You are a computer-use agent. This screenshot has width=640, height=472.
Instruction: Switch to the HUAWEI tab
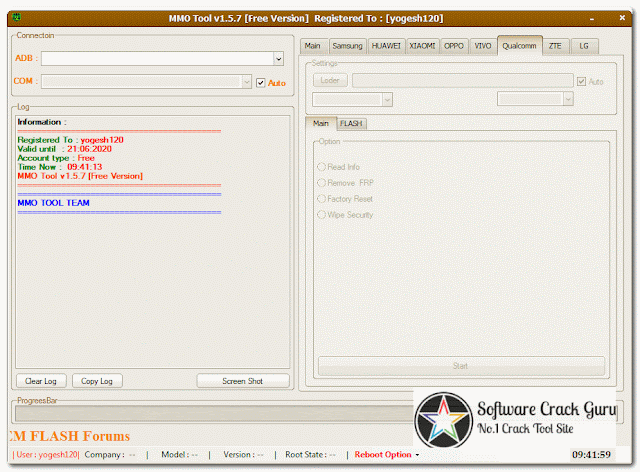386,46
